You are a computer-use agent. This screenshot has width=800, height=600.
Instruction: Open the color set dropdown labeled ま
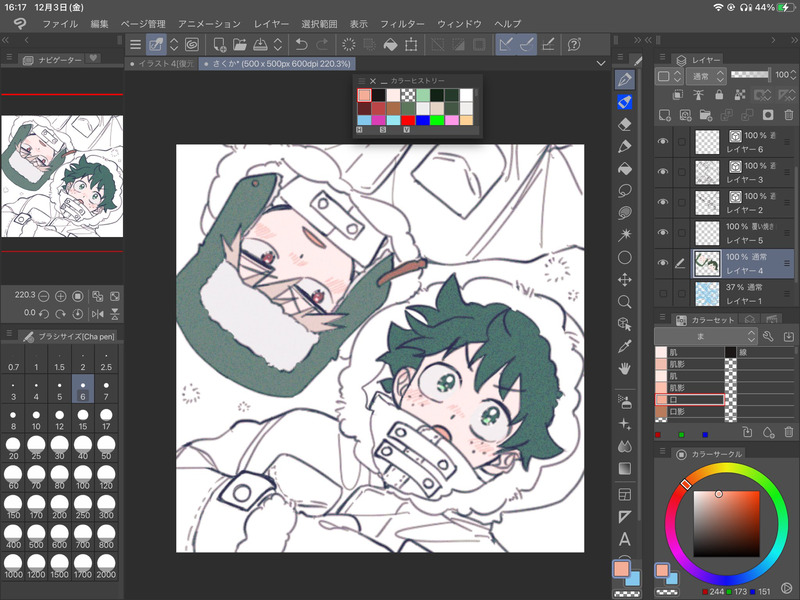(705, 336)
